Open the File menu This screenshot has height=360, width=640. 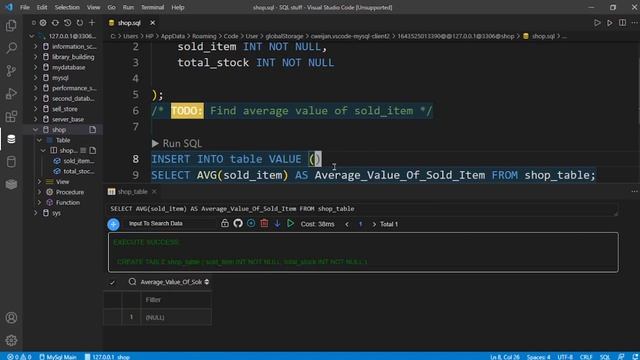[25, 7]
